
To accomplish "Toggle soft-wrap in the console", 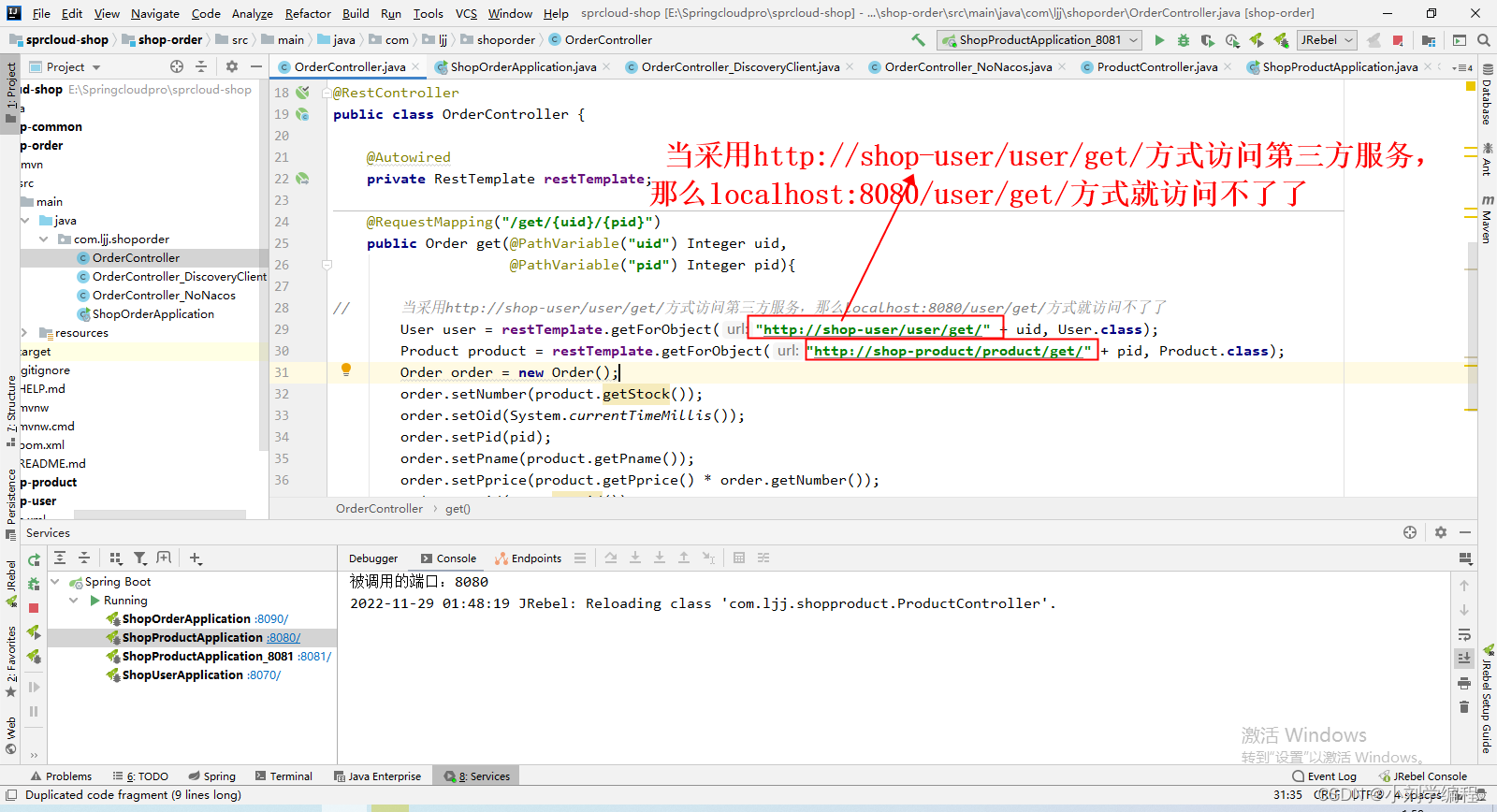I will click(1464, 634).
